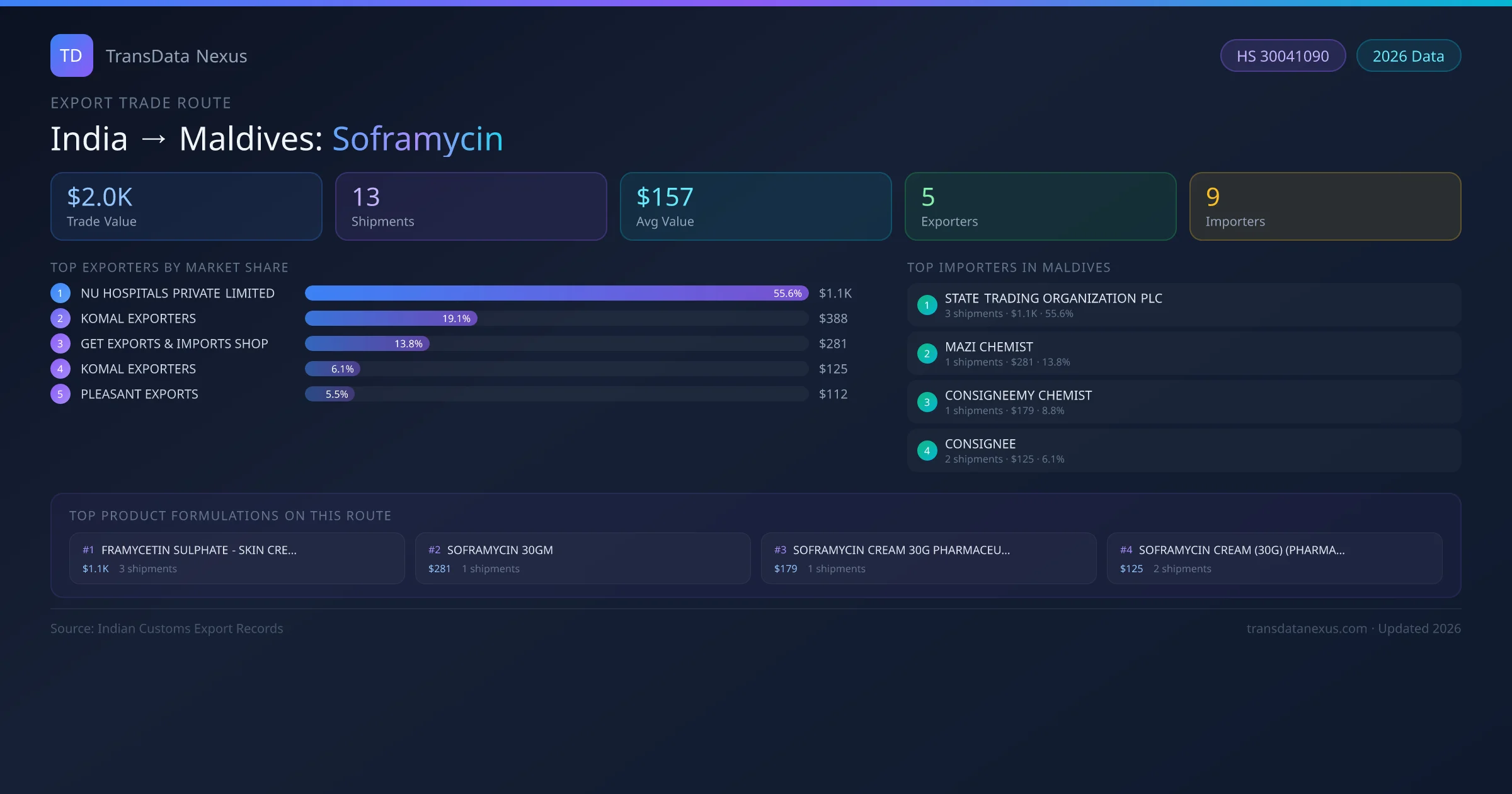
Task: Click rank 3 badge beside GET EXPORTS
Action: point(60,343)
